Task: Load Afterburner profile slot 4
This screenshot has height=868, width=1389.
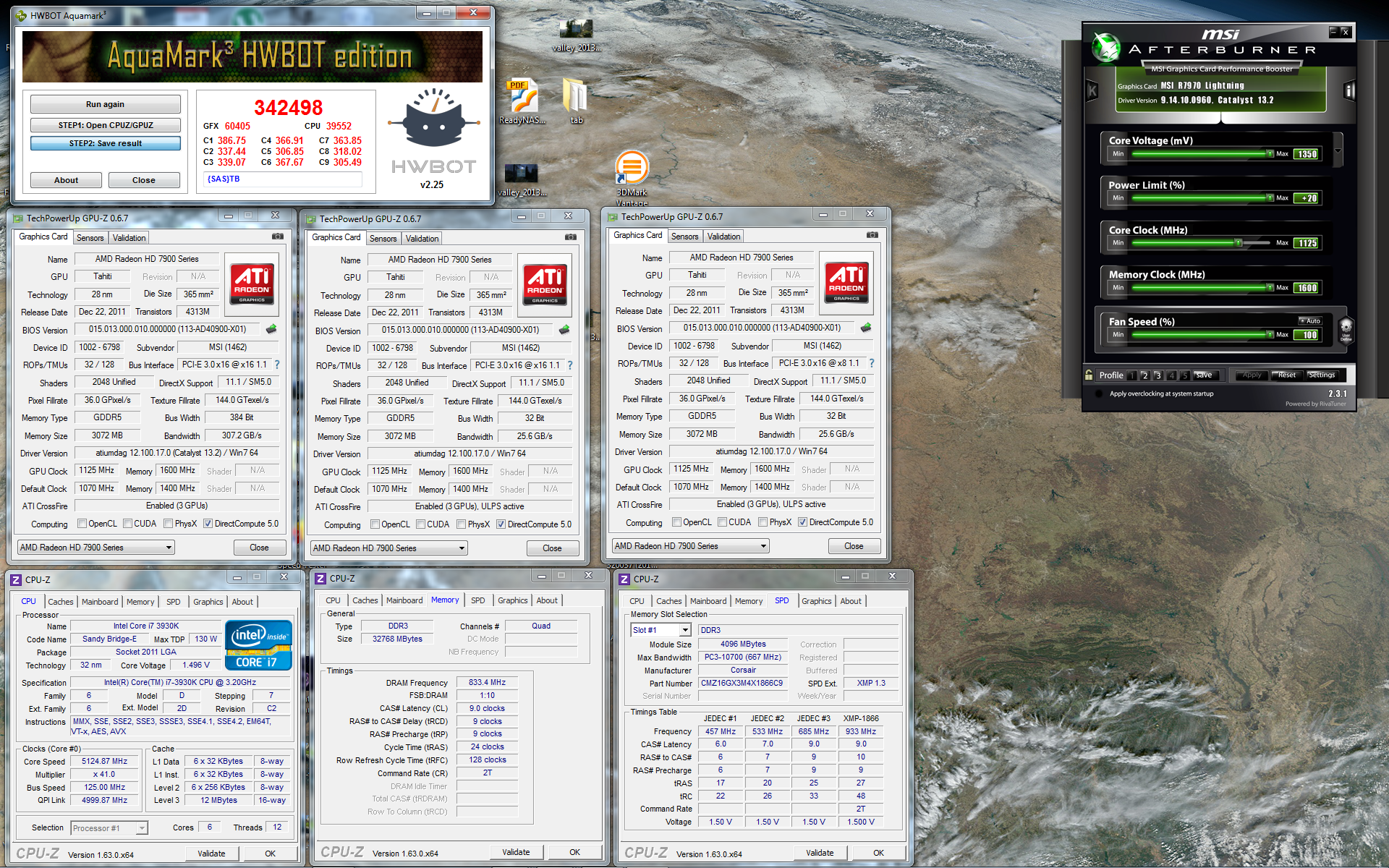Action: pos(1171,375)
